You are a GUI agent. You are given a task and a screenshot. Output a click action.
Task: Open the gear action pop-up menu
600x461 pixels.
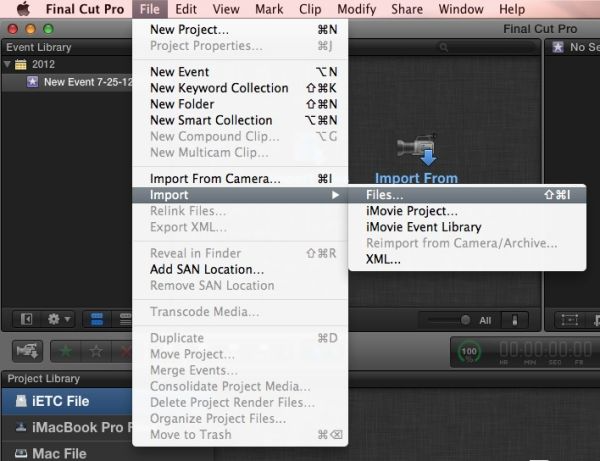(x=57, y=319)
